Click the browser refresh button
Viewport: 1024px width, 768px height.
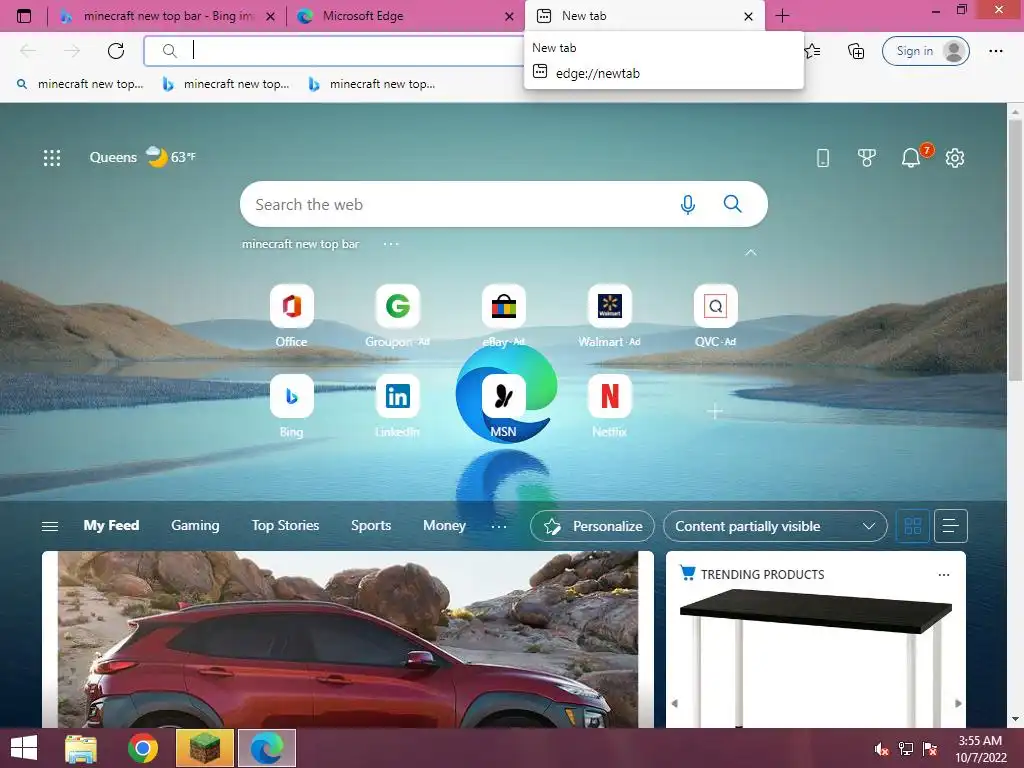tap(116, 51)
